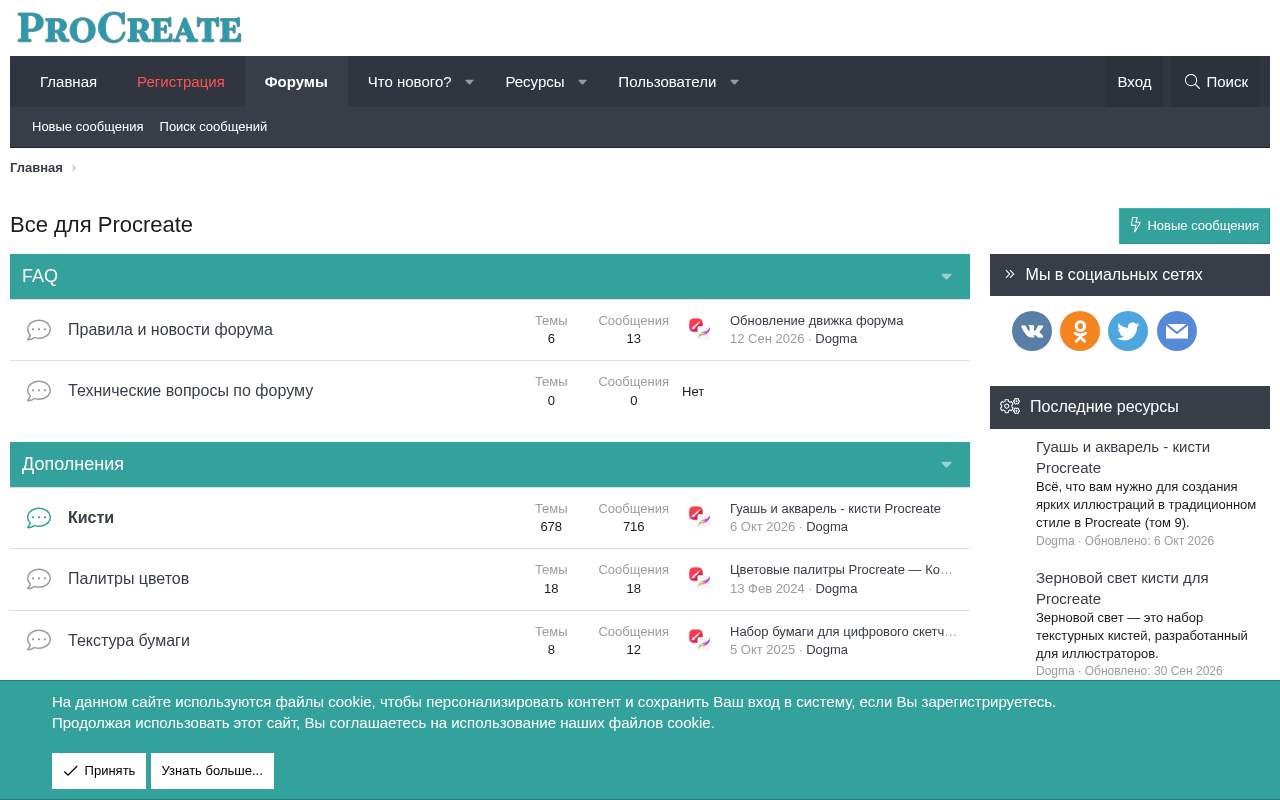Open Технические вопросы по форуму

(x=190, y=391)
